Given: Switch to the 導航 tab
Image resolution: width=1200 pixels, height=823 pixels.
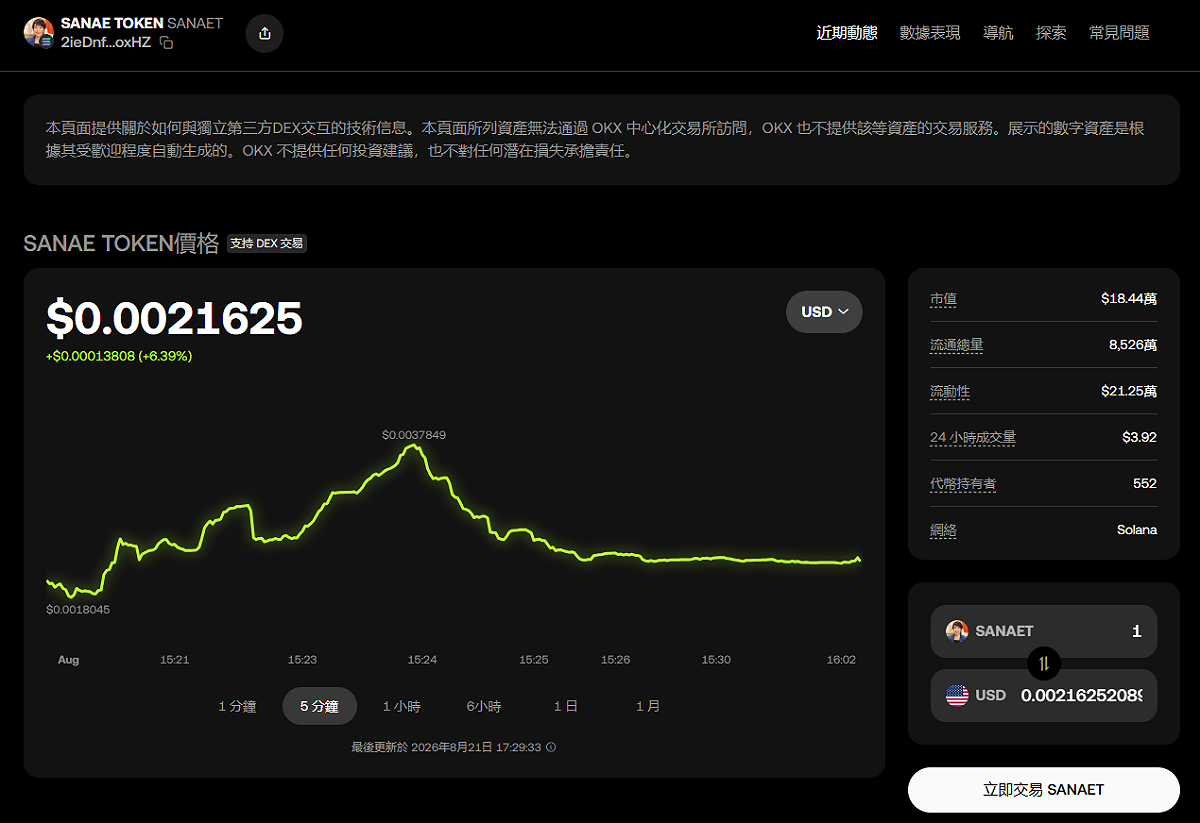Looking at the screenshot, I should [998, 33].
